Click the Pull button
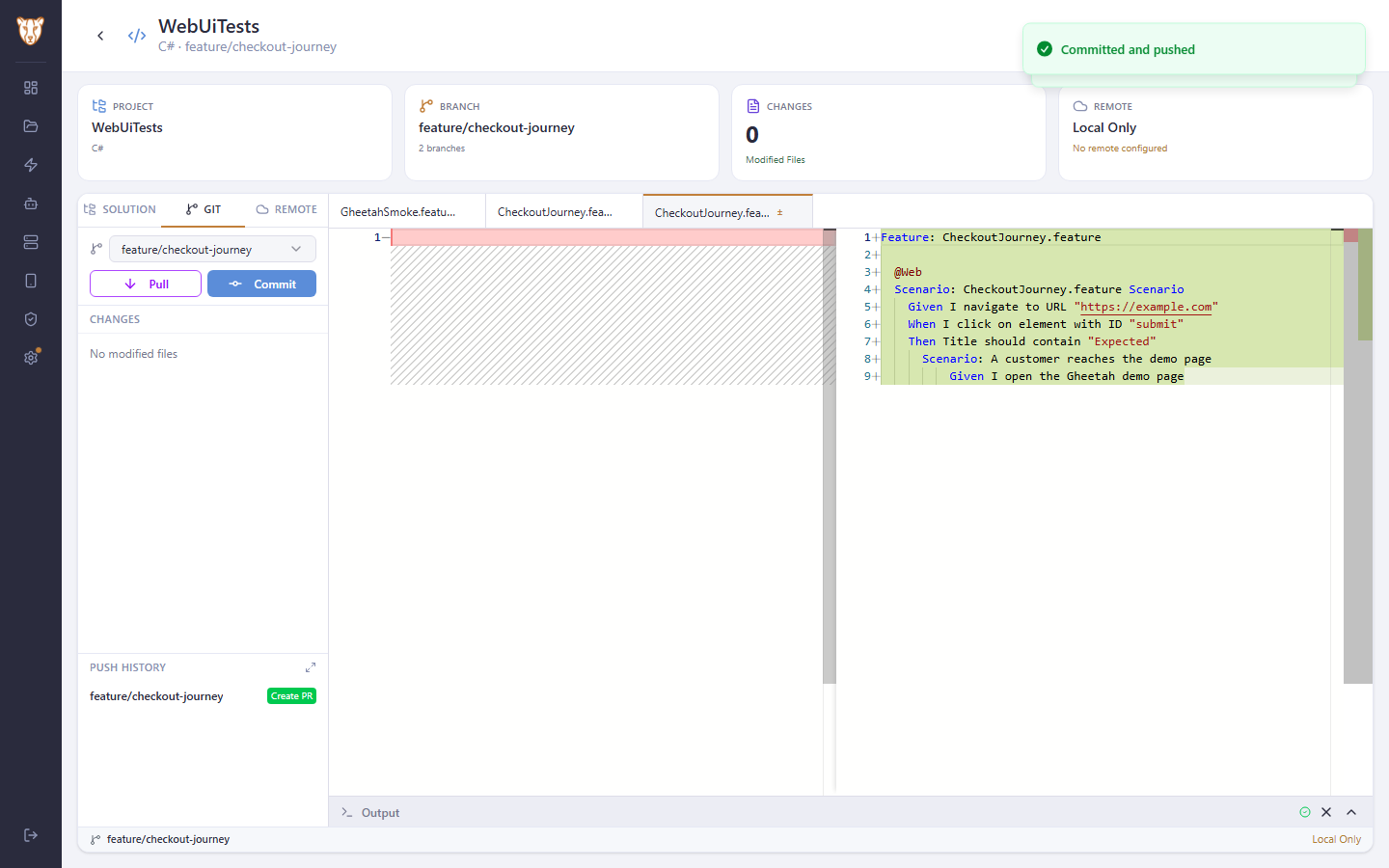Image resolution: width=1389 pixels, height=868 pixels. coord(146,284)
